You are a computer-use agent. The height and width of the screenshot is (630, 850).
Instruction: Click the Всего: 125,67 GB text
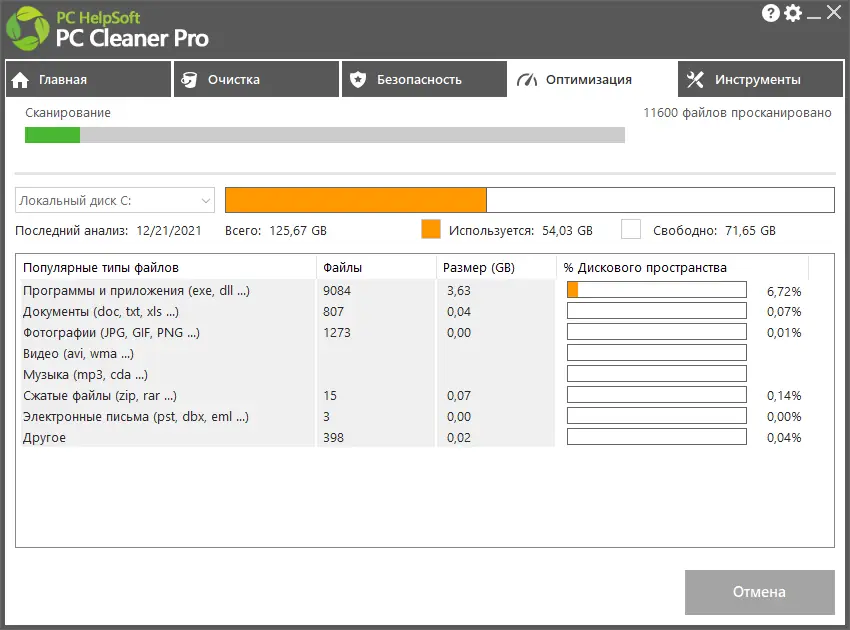[276, 230]
